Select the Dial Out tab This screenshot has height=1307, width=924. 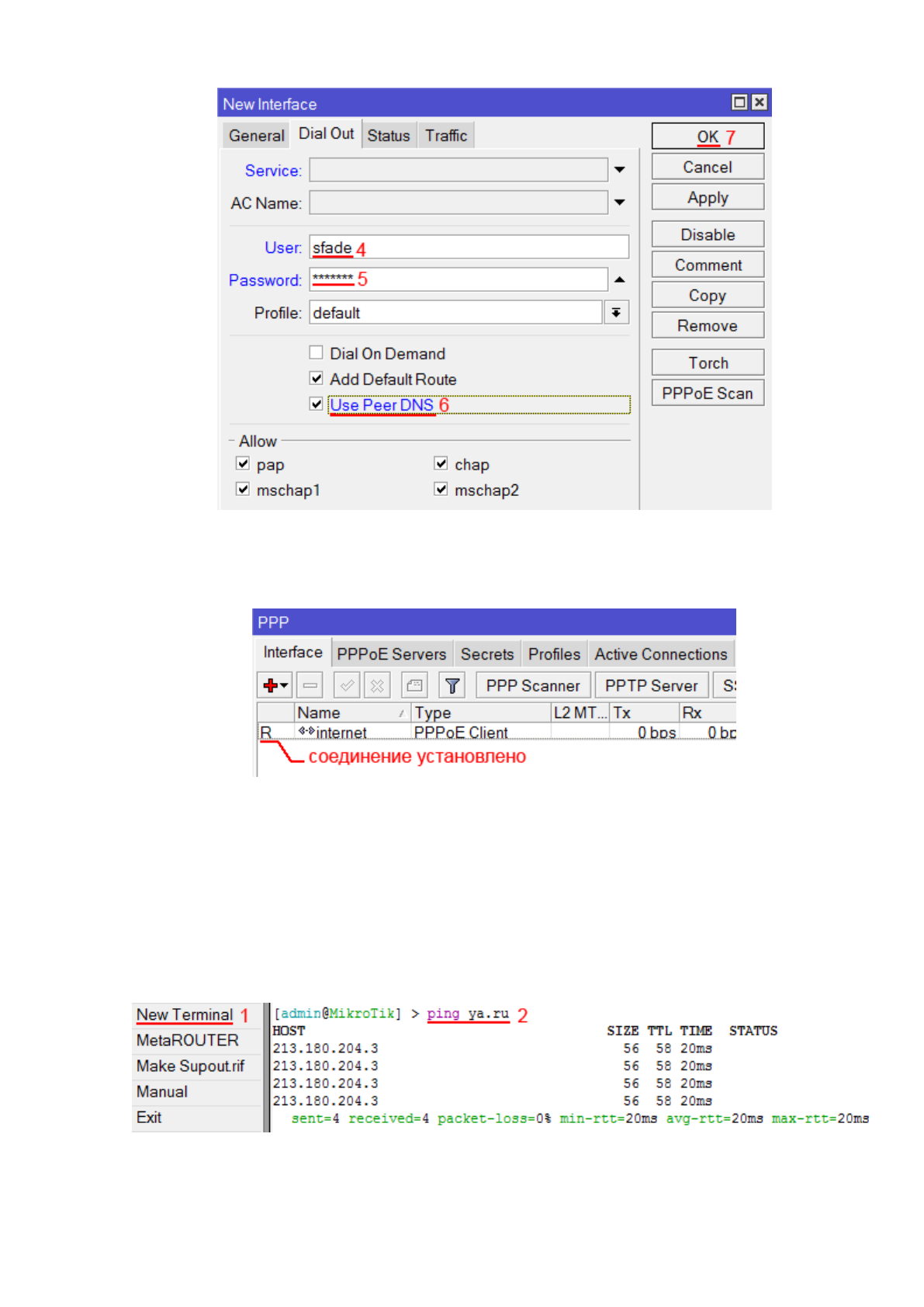326,133
